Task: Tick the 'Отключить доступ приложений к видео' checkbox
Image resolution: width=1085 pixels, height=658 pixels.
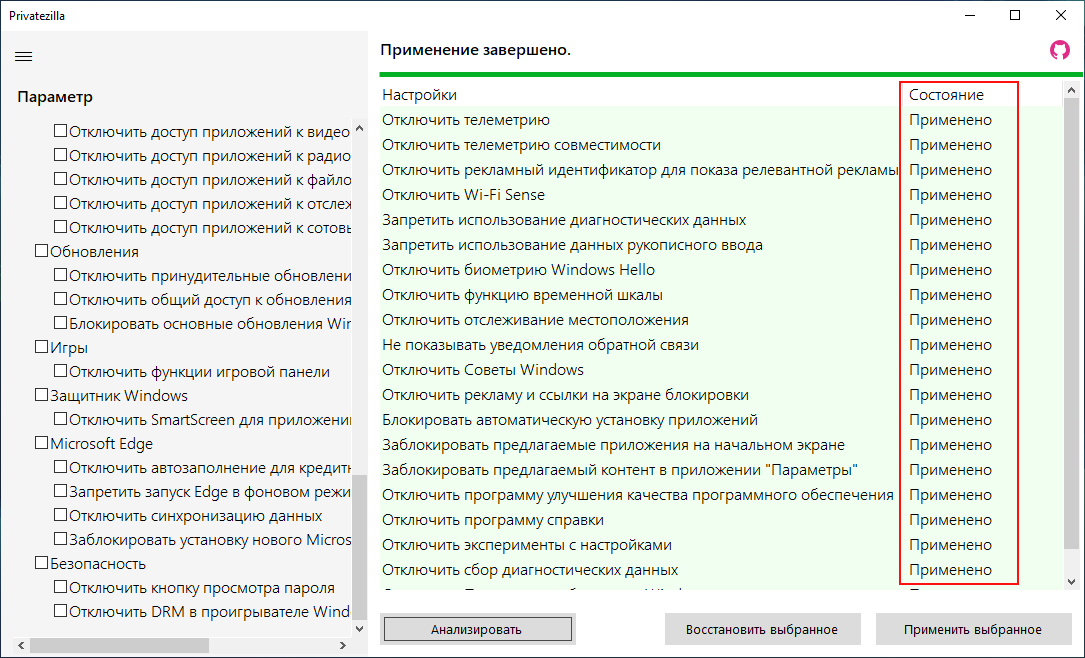Action: point(61,131)
